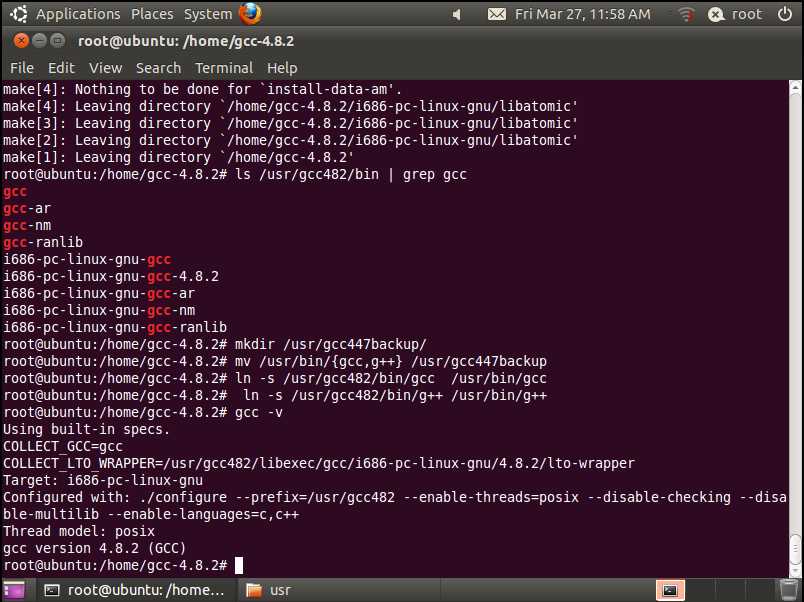Click the 'Thread model: posix' line
This screenshot has width=804, height=602.
(x=79, y=531)
